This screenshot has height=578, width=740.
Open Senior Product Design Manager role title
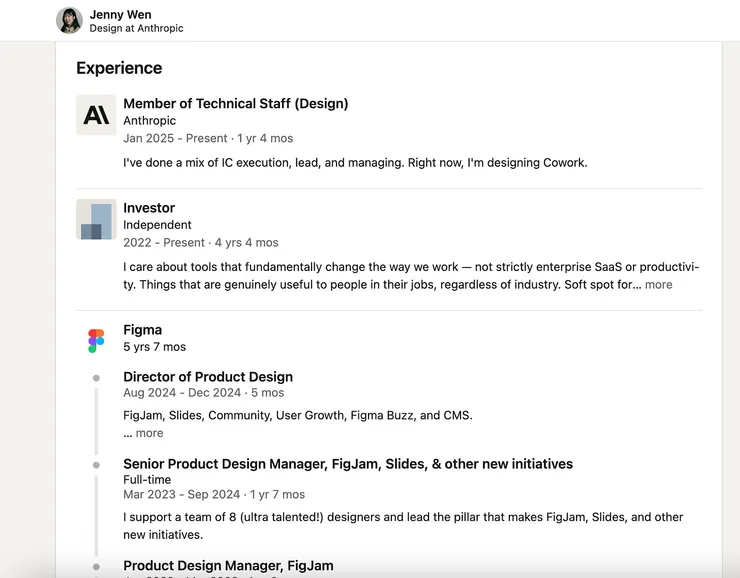347,464
